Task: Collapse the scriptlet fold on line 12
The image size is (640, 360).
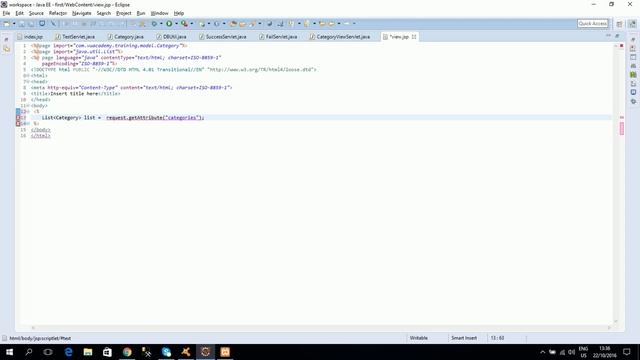Action: click(x=28, y=111)
